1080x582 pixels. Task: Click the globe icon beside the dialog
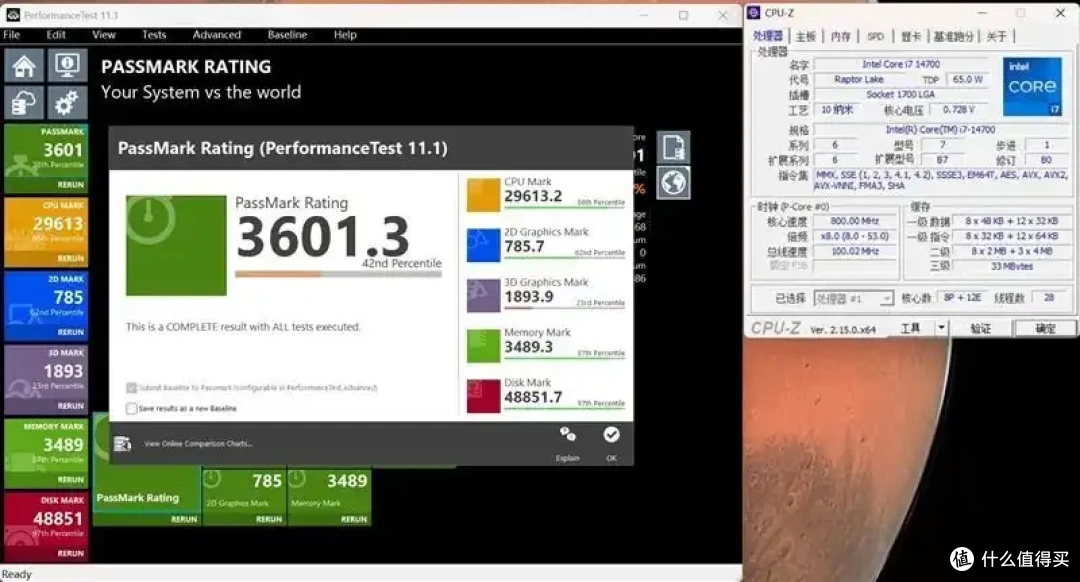point(673,183)
